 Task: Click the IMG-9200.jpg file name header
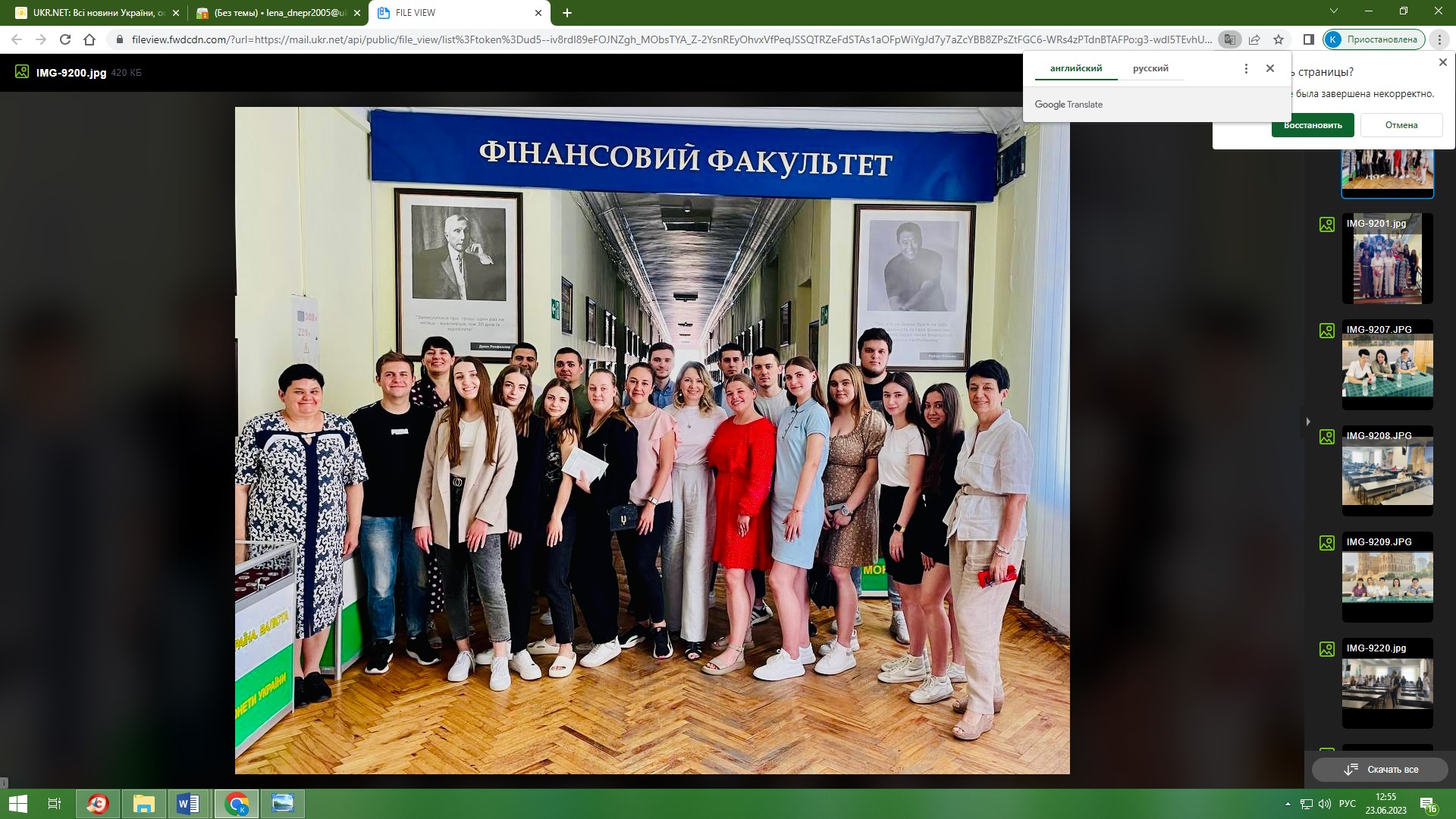click(x=71, y=73)
